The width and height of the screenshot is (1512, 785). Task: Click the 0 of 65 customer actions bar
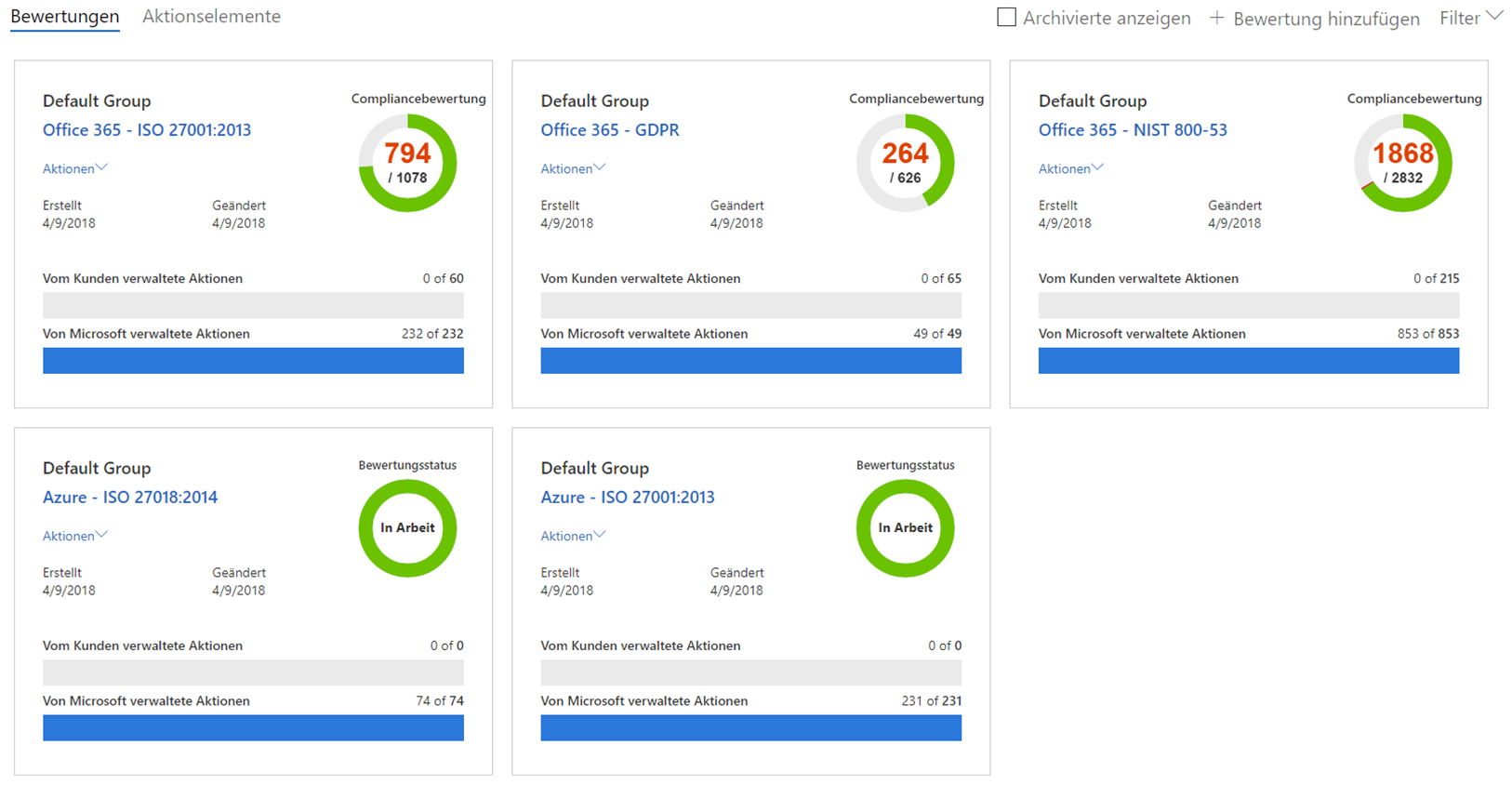point(751,306)
